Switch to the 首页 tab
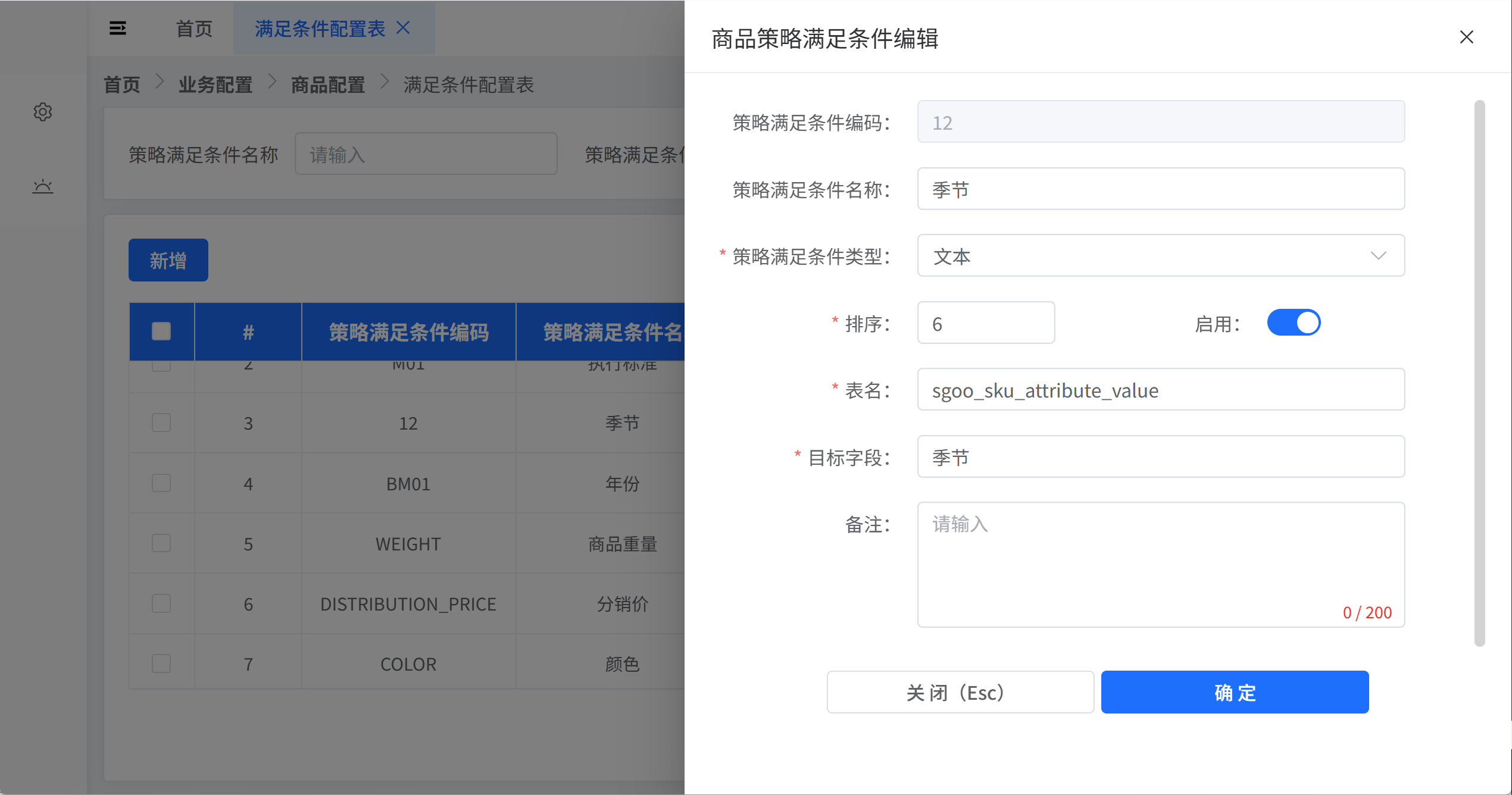This screenshot has height=795, width=1512. click(194, 28)
